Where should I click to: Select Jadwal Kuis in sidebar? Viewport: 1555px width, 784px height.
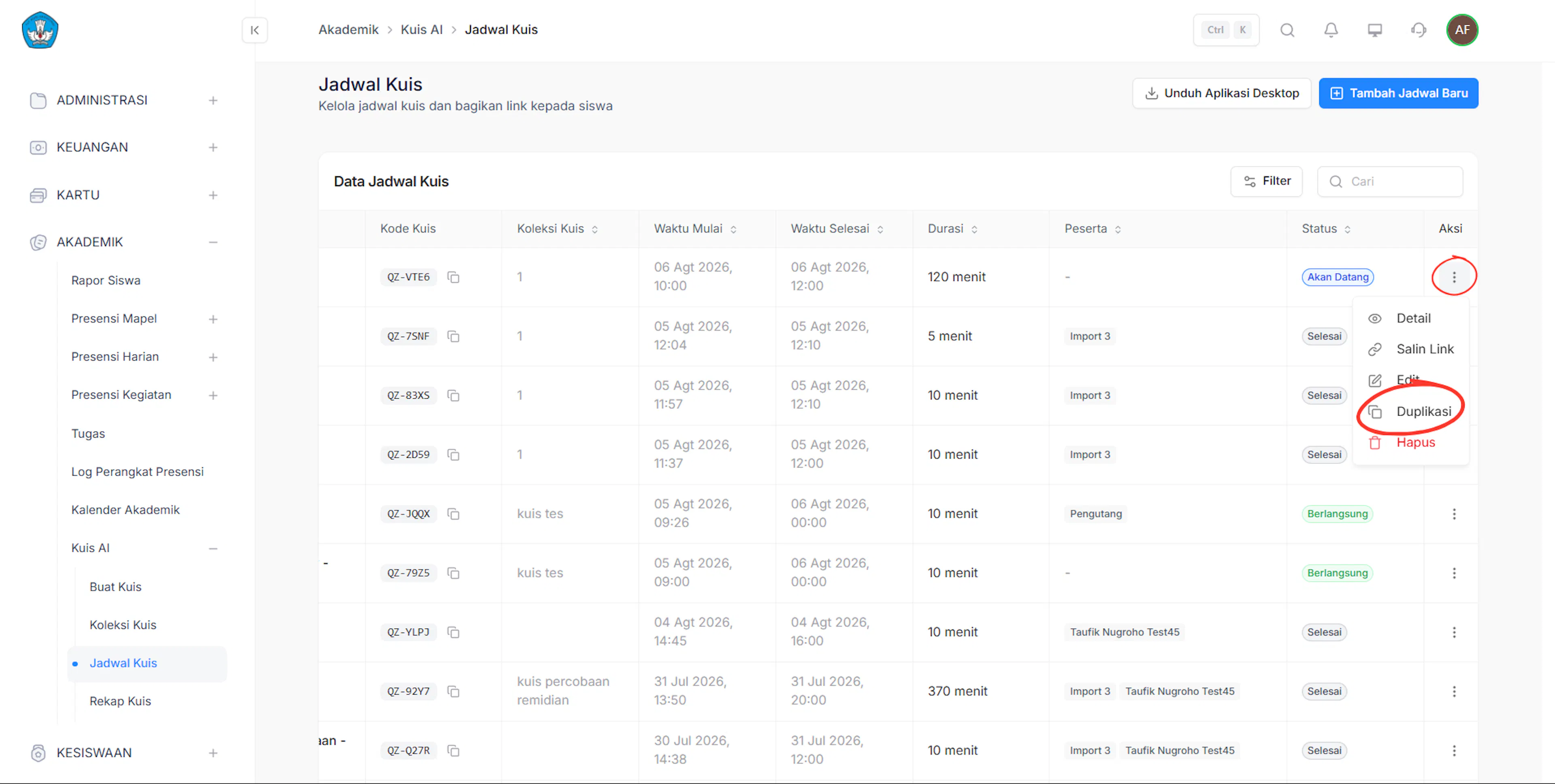(147, 663)
